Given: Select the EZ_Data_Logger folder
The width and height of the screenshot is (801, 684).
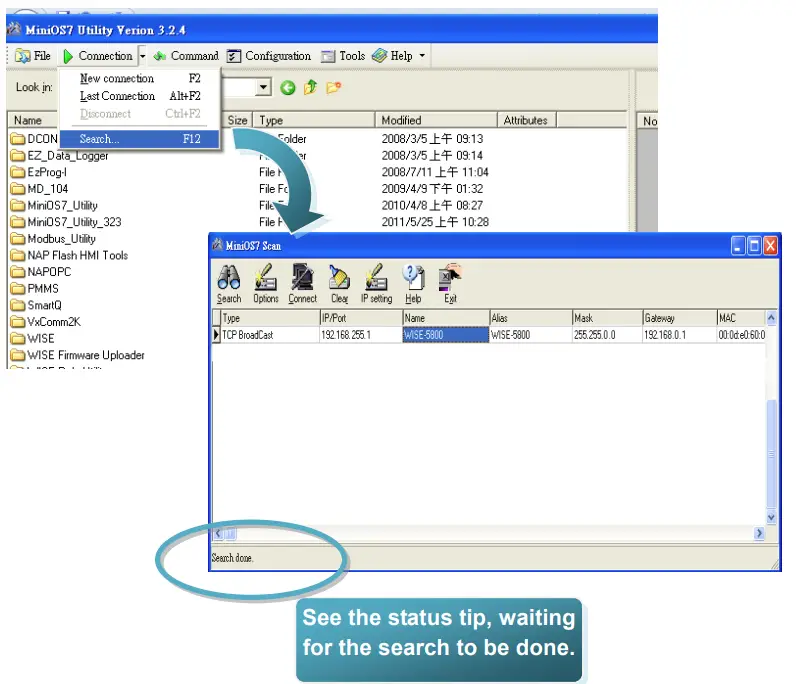Looking at the screenshot, I should point(60,155).
